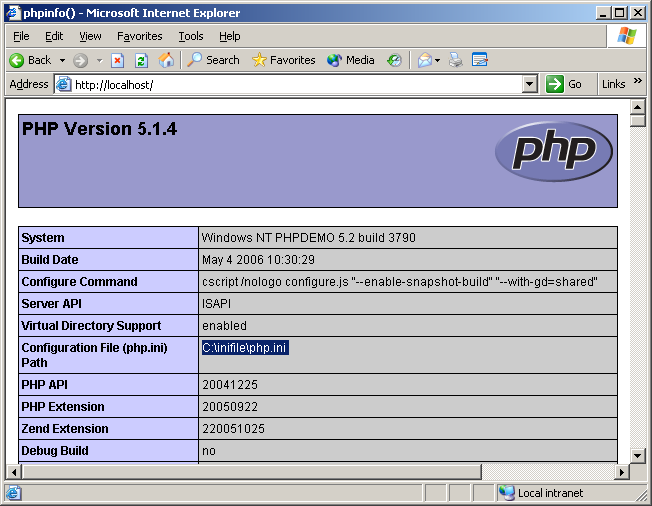Open the View menu
This screenshot has height=506, width=652.
[90, 36]
